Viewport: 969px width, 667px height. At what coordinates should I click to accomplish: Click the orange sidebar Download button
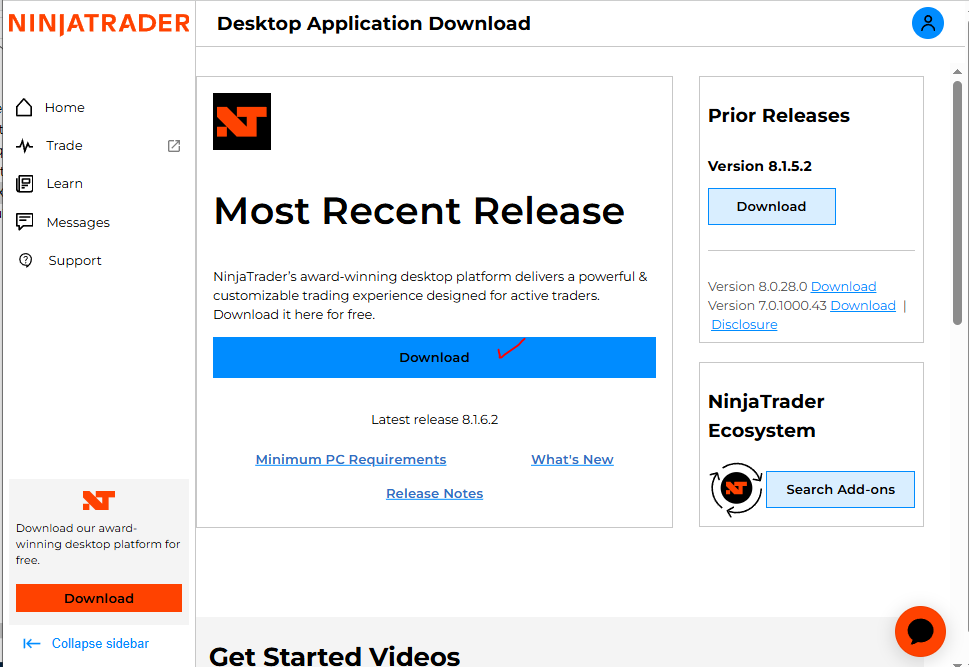[99, 598]
